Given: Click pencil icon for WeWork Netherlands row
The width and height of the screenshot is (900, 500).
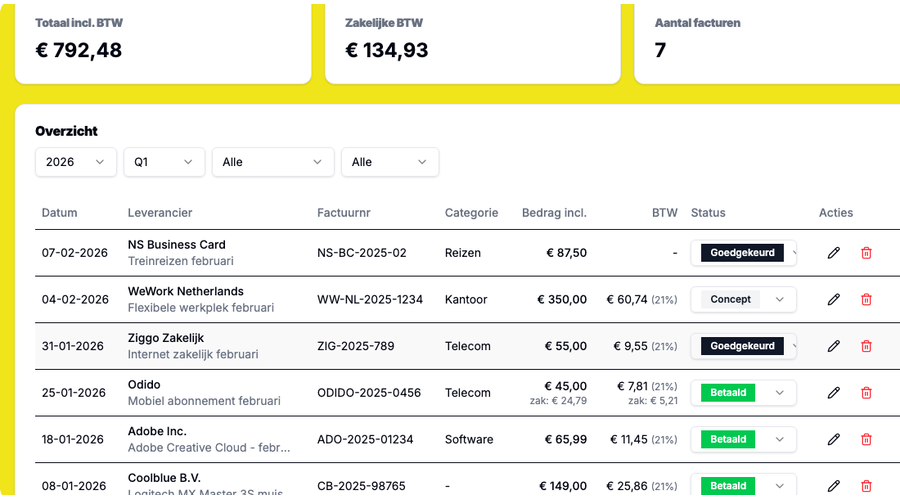Looking at the screenshot, I should pos(833,299).
